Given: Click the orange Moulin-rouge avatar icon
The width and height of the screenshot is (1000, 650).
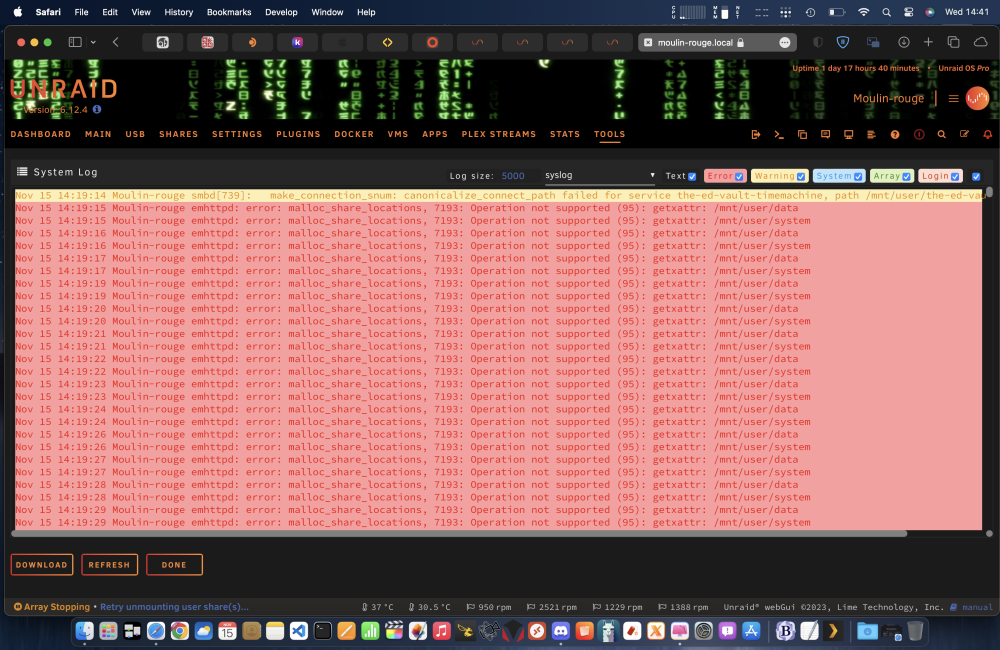Looking at the screenshot, I should coord(977,98).
